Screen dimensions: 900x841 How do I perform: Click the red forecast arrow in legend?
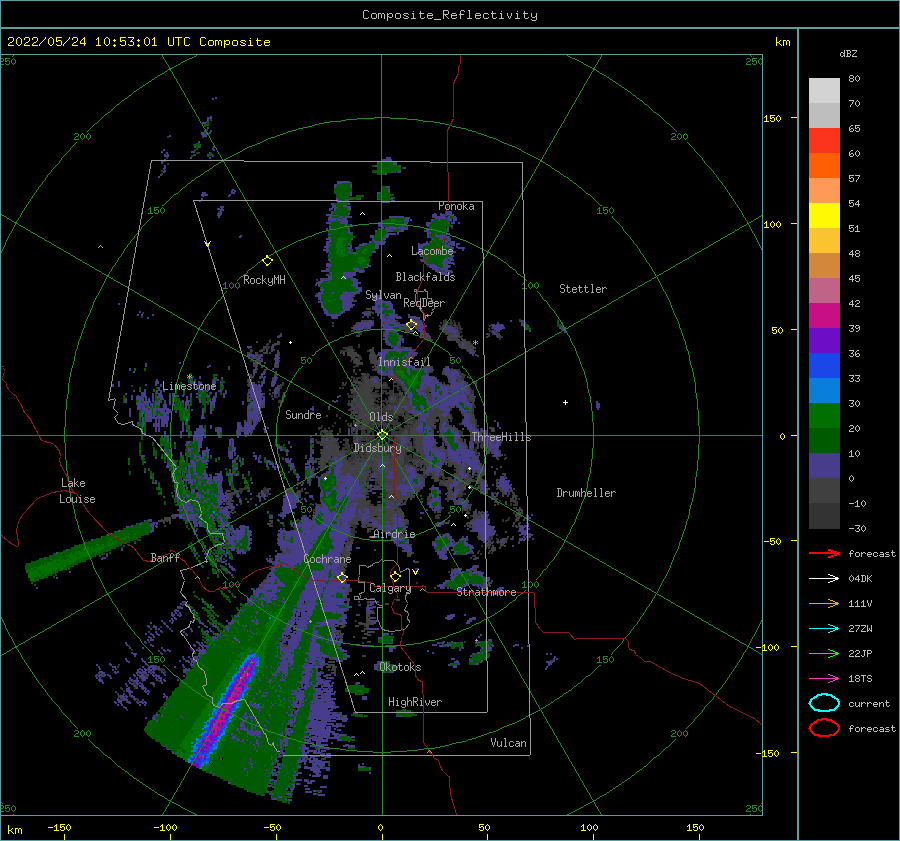[x=824, y=553]
